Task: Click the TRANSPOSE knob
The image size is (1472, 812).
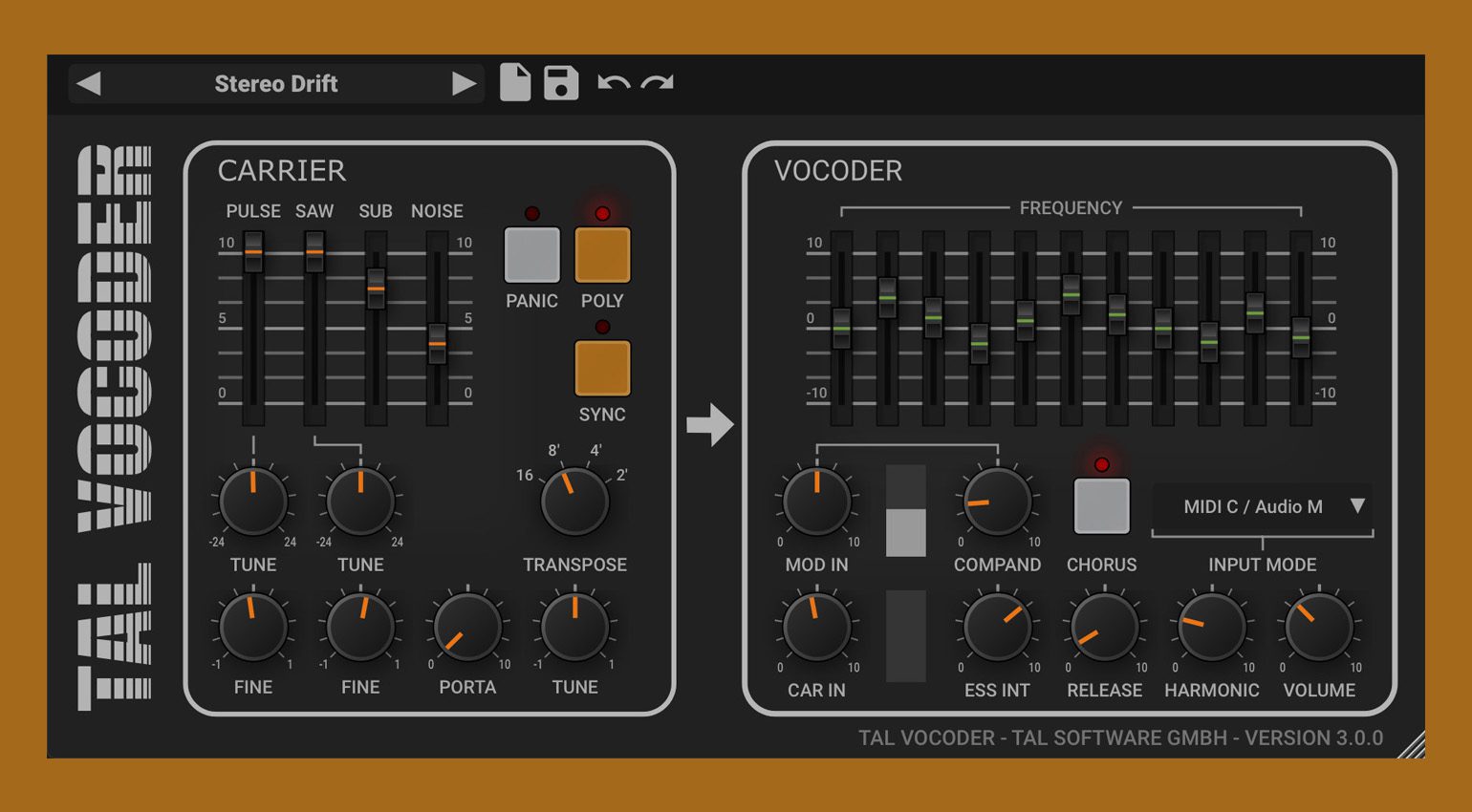Action: (x=574, y=502)
